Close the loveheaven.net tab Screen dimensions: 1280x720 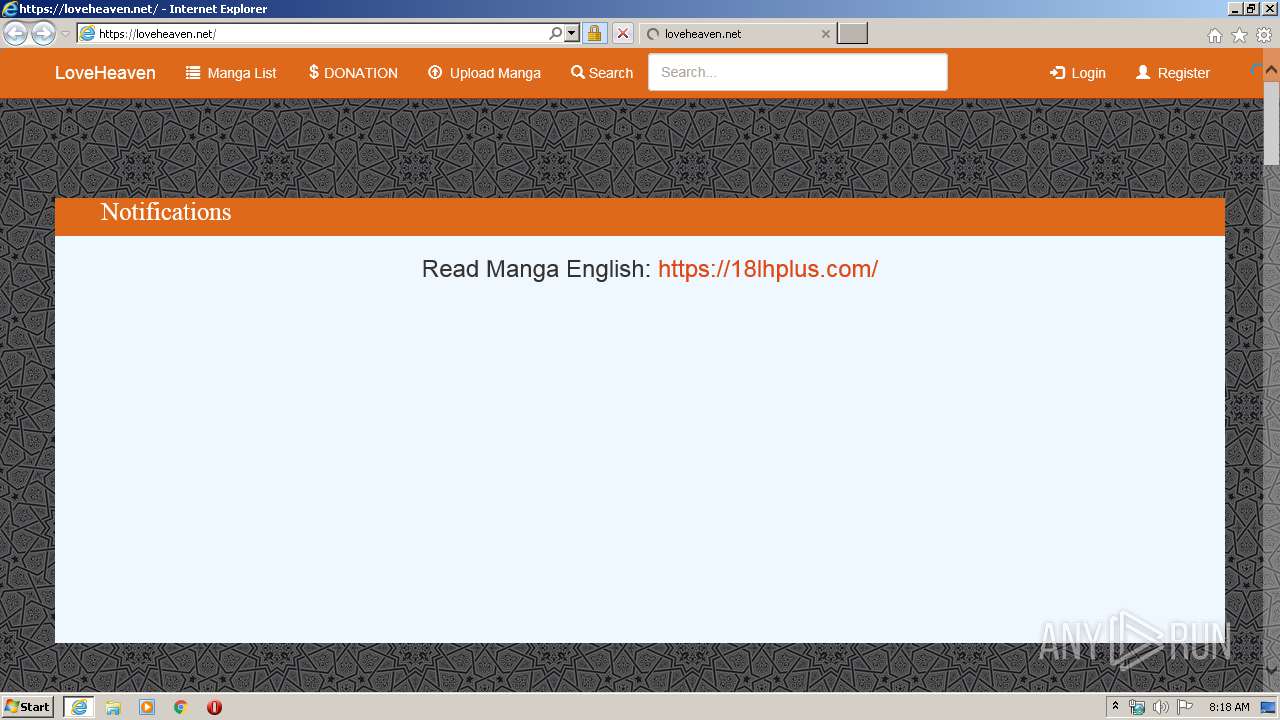(x=825, y=33)
